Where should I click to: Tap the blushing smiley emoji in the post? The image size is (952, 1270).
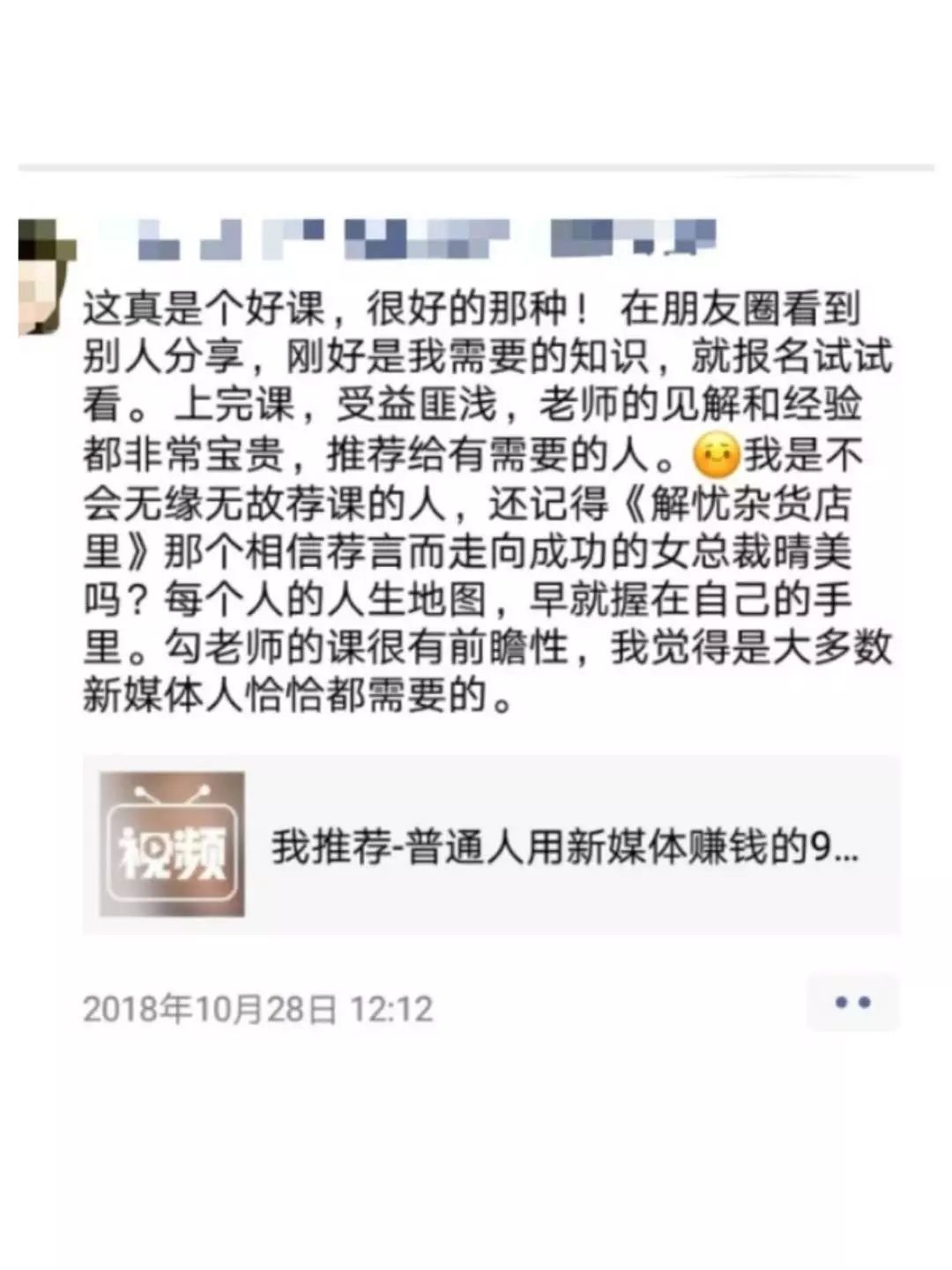click(717, 456)
